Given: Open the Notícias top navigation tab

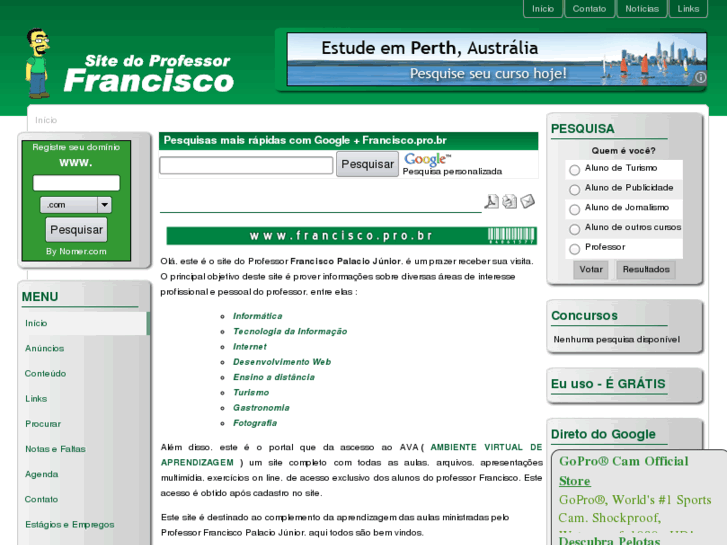Looking at the screenshot, I should click(x=642, y=9).
